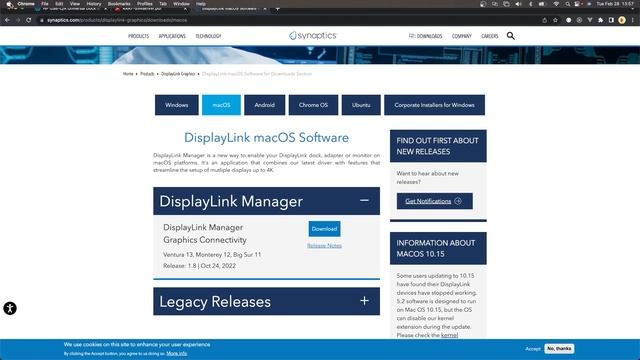Open macOS Spotlight search icon
The width and height of the screenshot is (640, 360).
pyautogui.click(x=567, y=4)
